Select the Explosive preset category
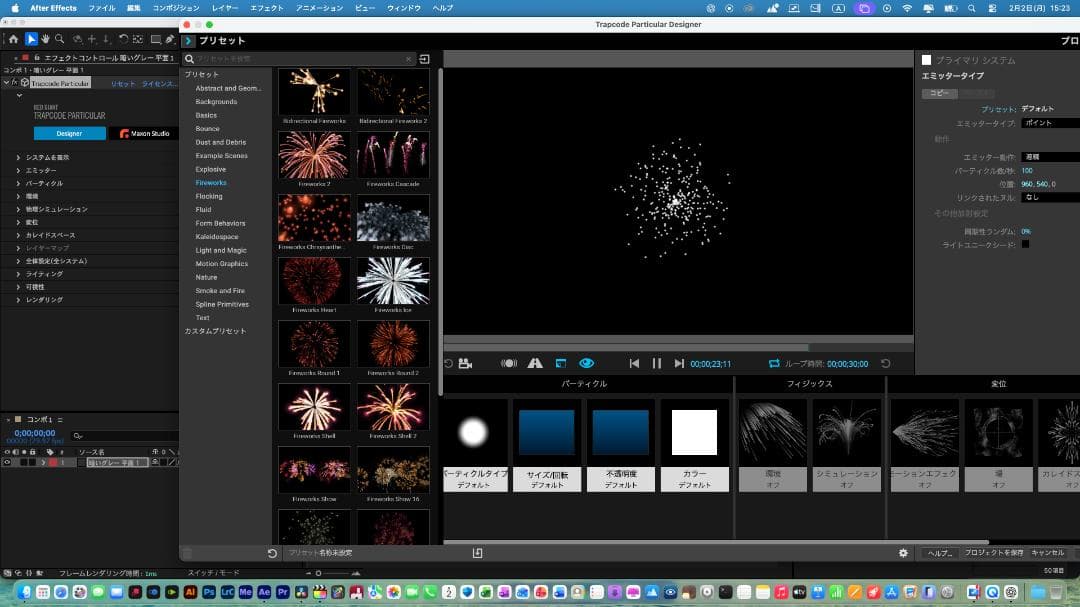 210,169
